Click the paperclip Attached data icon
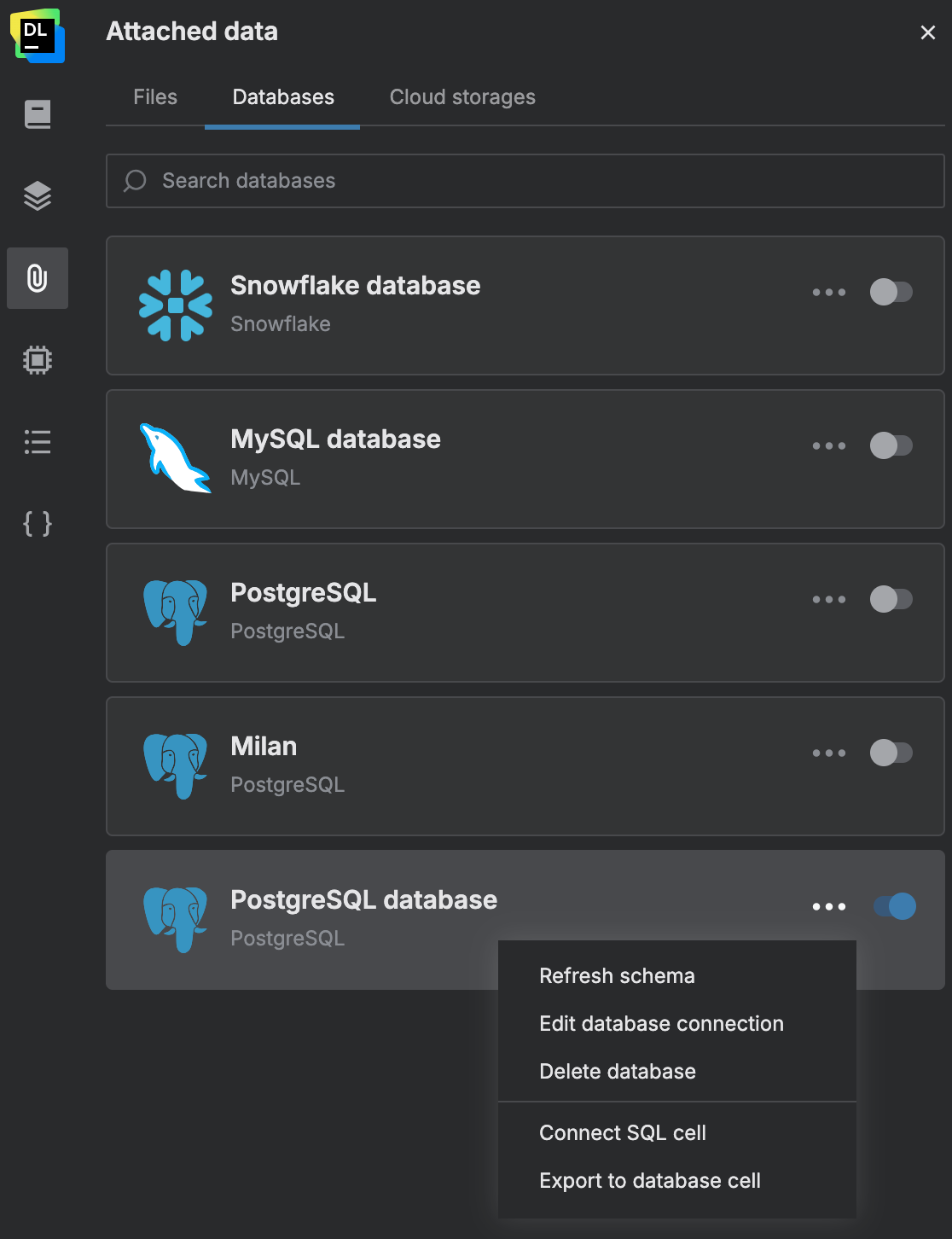Screen dimensions: 952x1239 tap(38, 278)
